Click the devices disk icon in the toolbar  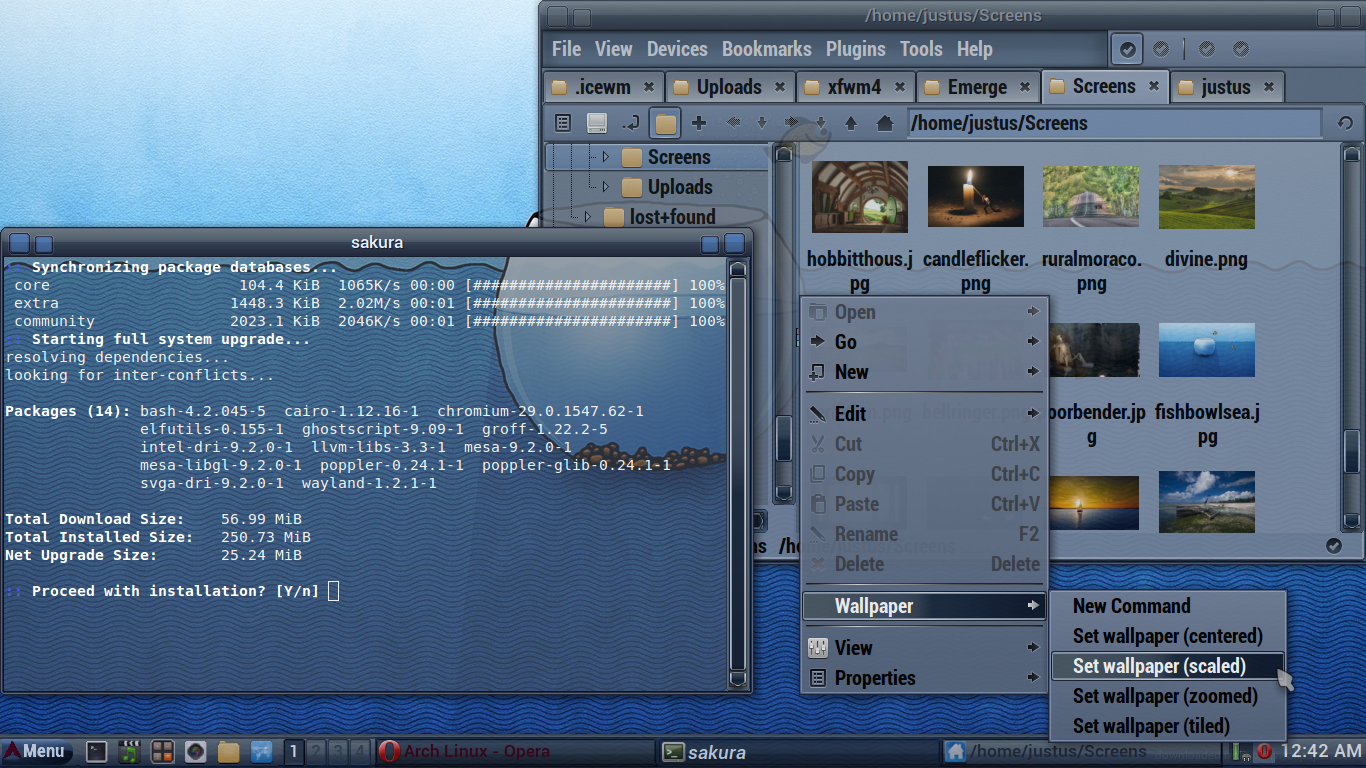coord(597,123)
